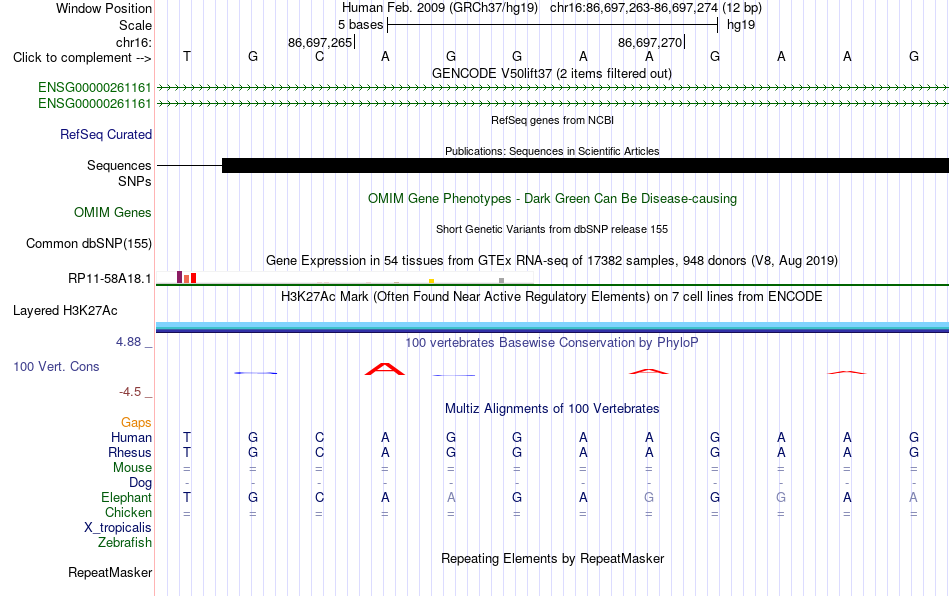Click the GTEx Gene Expression track title
Screen dimensions: 950x596
[x=551, y=260]
